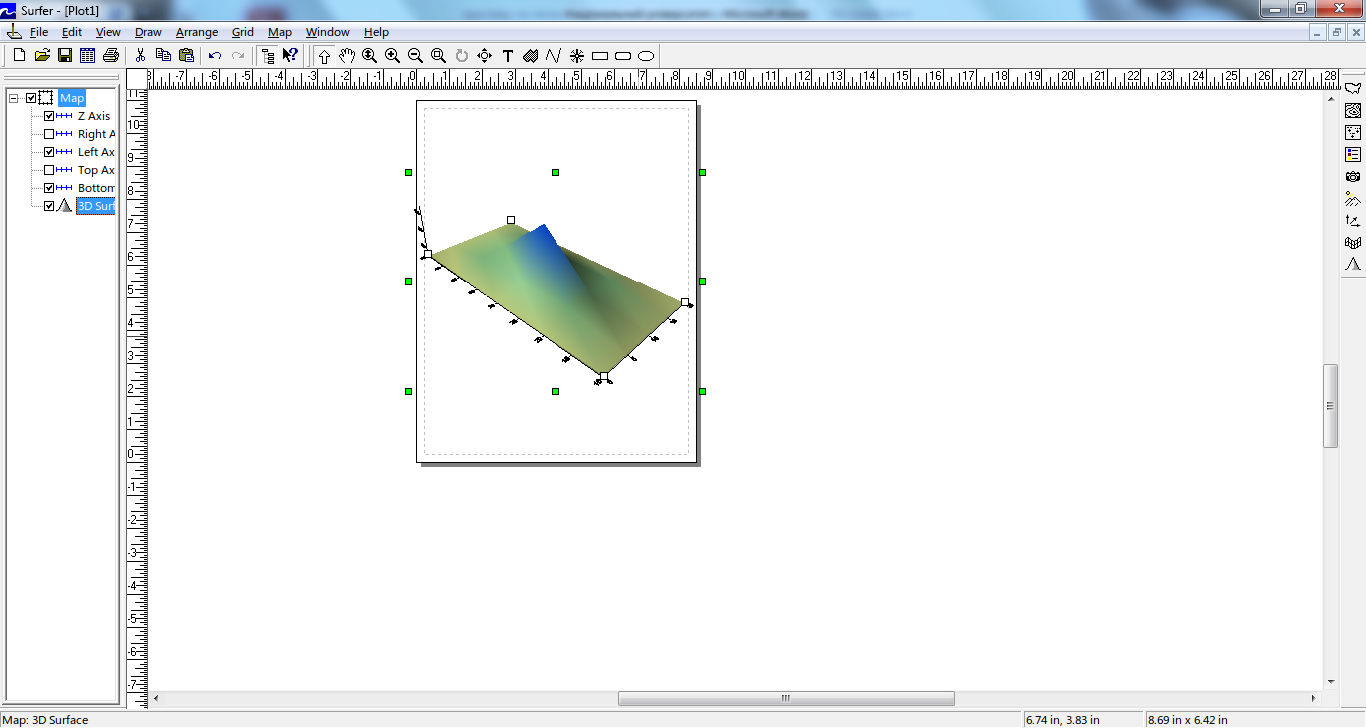Click the horizontal scrollbar thumb
The height and width of the screenshot is (728, 1366).
tap(786, 698)
